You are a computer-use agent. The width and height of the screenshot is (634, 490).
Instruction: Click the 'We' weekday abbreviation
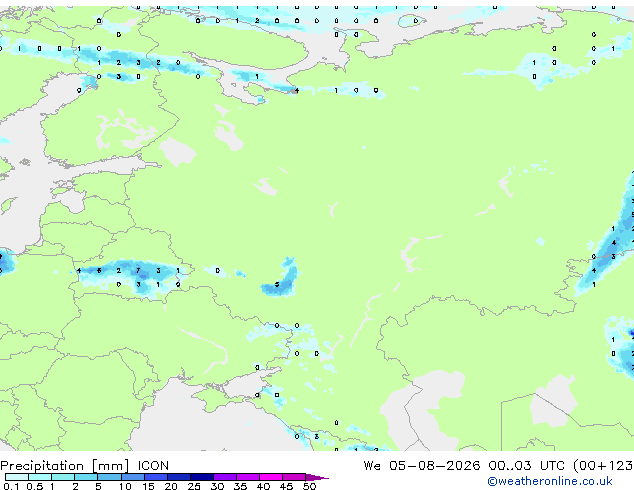point(372,466)
